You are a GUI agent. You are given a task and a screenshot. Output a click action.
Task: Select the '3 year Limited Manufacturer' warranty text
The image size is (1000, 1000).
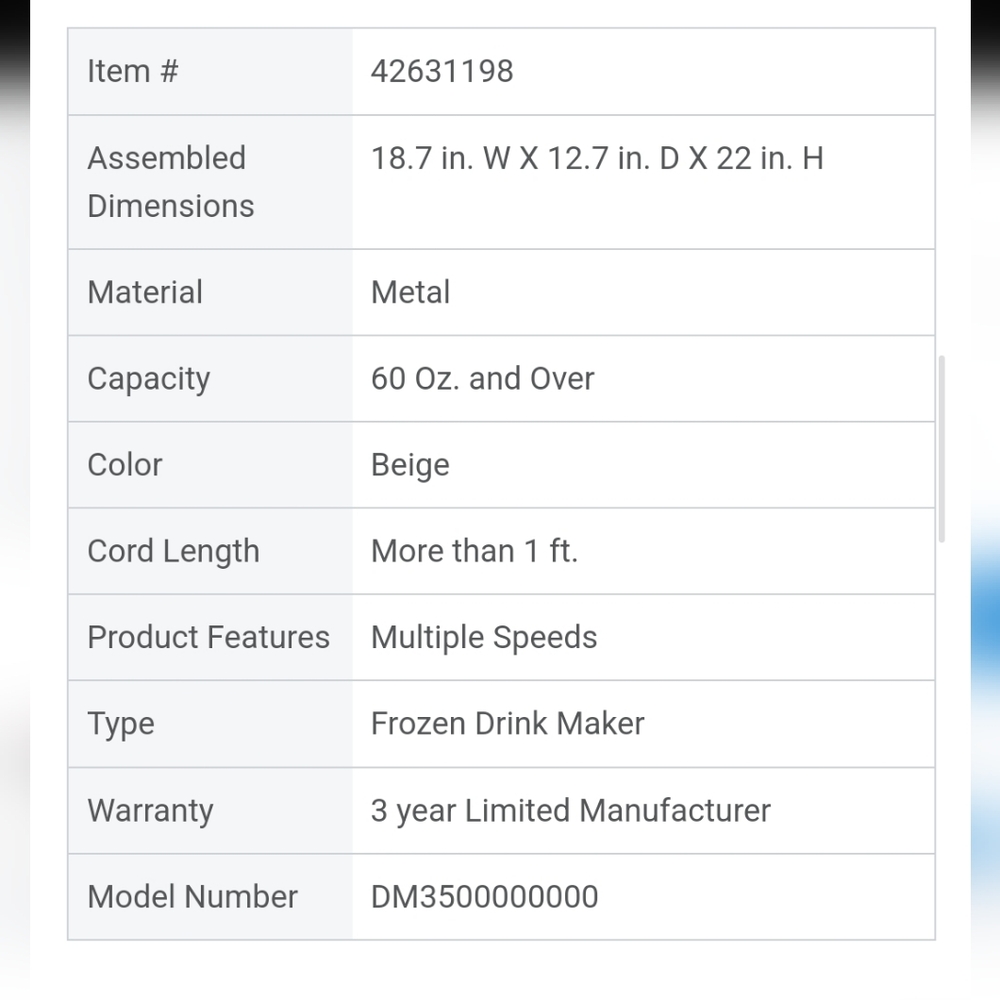point(570,810)
